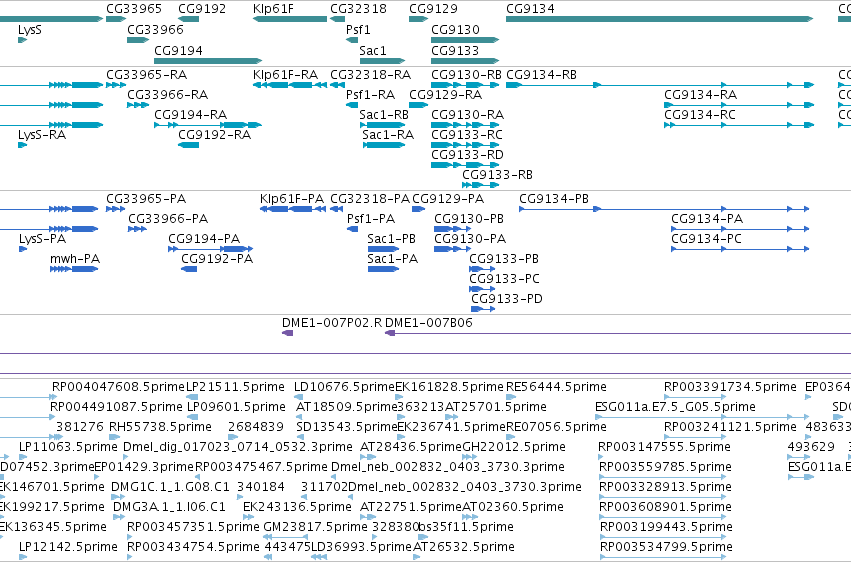851x562 pixels.
Task: Click the RP003241121.5prime EST label
Action: pyautogui.click(x=731, y=427)
